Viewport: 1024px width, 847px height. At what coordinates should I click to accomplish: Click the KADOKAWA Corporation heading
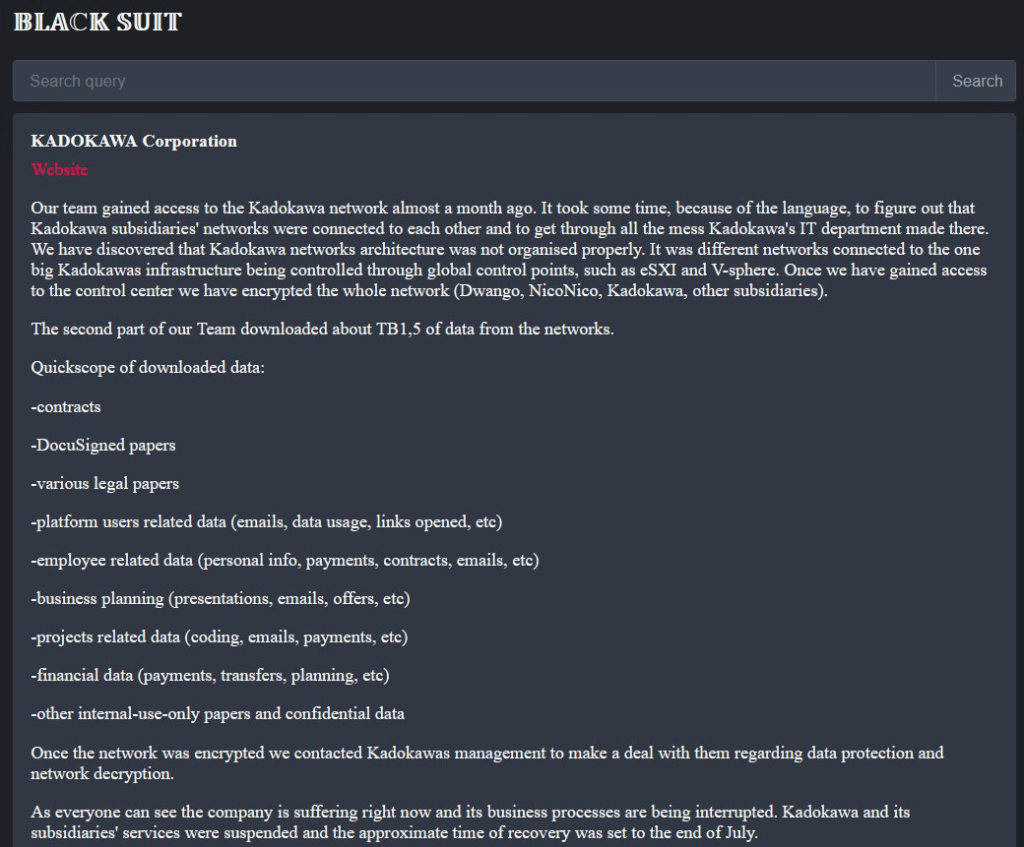tap(134, 141)
